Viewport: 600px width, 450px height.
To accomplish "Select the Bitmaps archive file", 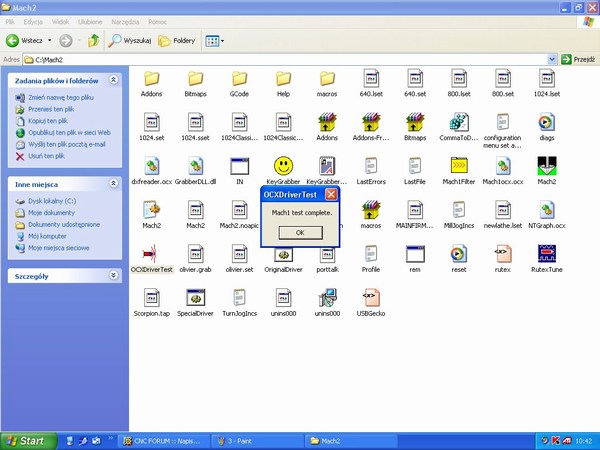I will click(x=415, y=127).
